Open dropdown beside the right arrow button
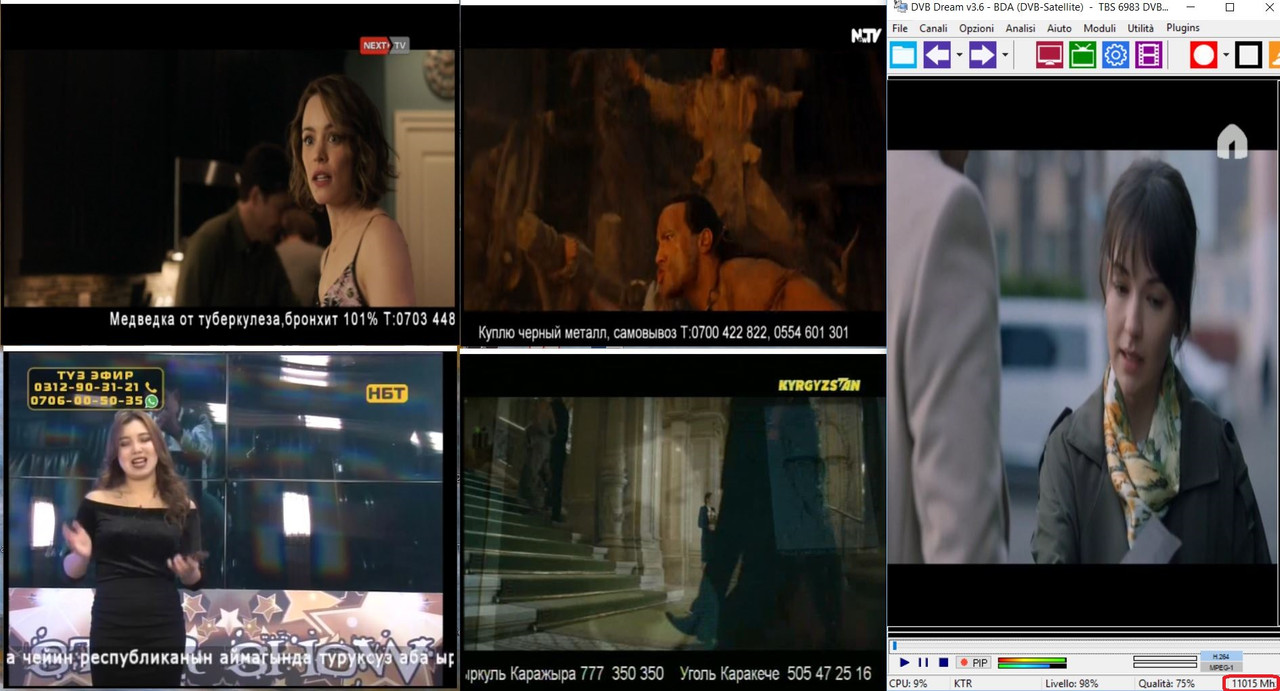Viewport: 1280px width, 691px height. pyautogui.click(x=1006, y=55)
